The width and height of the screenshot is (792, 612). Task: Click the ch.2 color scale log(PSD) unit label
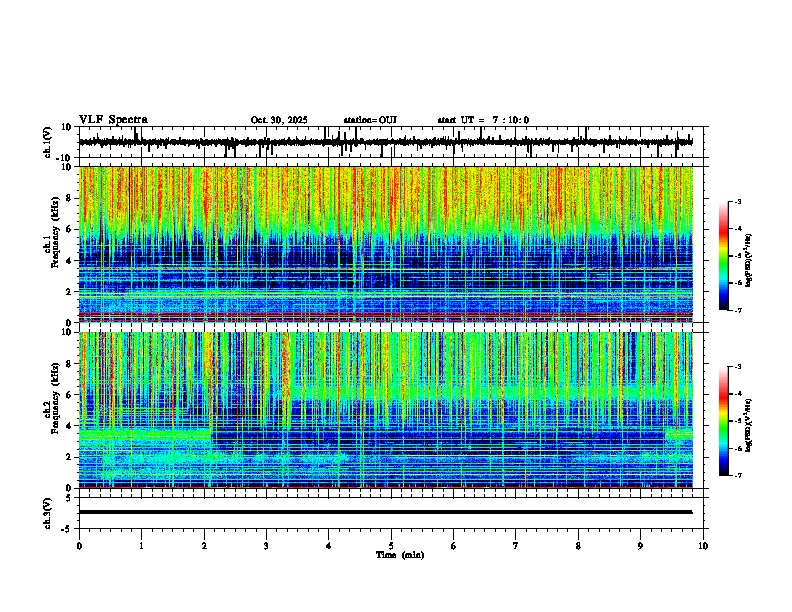tap(749, 426)
